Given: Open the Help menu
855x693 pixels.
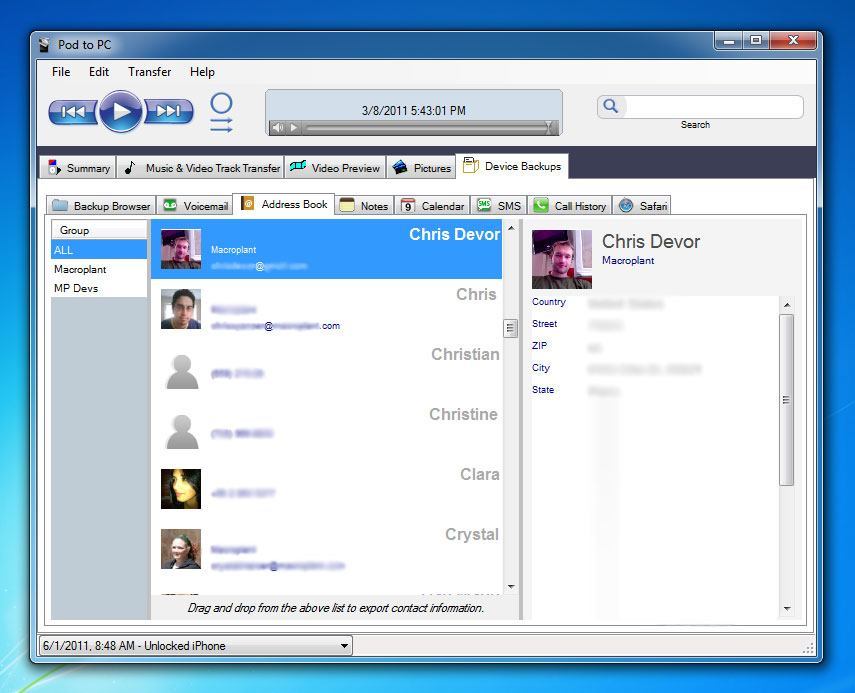Looking at the screenshot, I should (202, 72).
